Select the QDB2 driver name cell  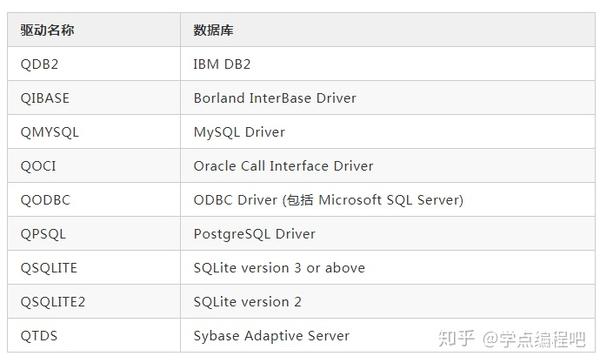click(x=39, y=64)
